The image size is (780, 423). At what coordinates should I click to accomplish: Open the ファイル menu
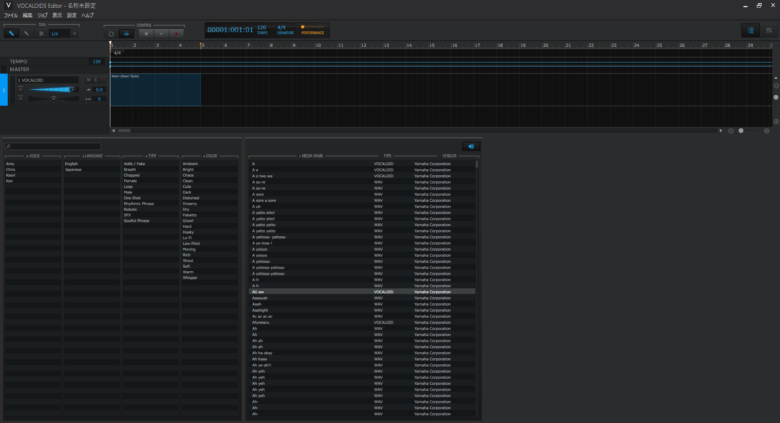click(11, 16)
